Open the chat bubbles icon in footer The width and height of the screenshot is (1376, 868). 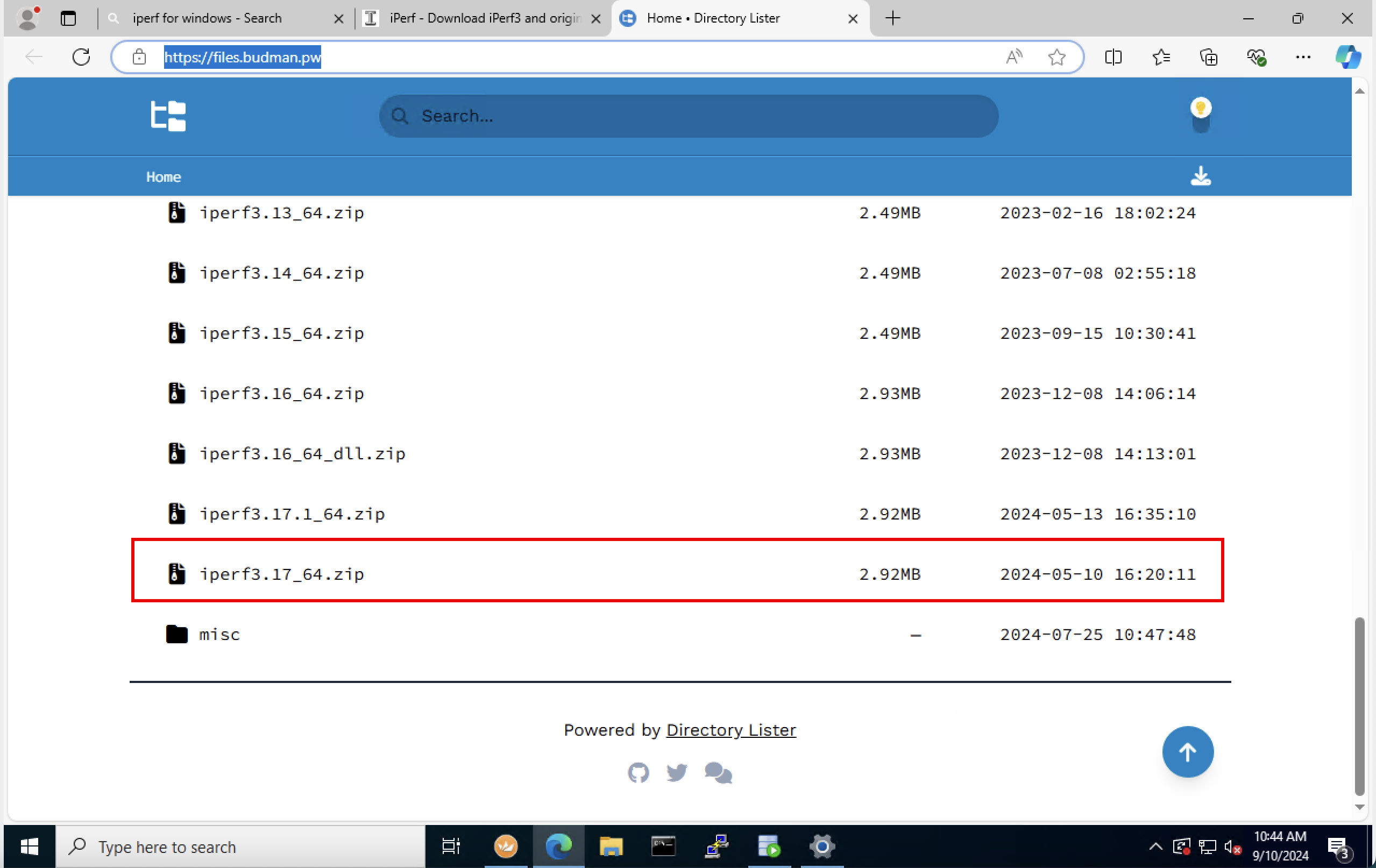point(718,773)
